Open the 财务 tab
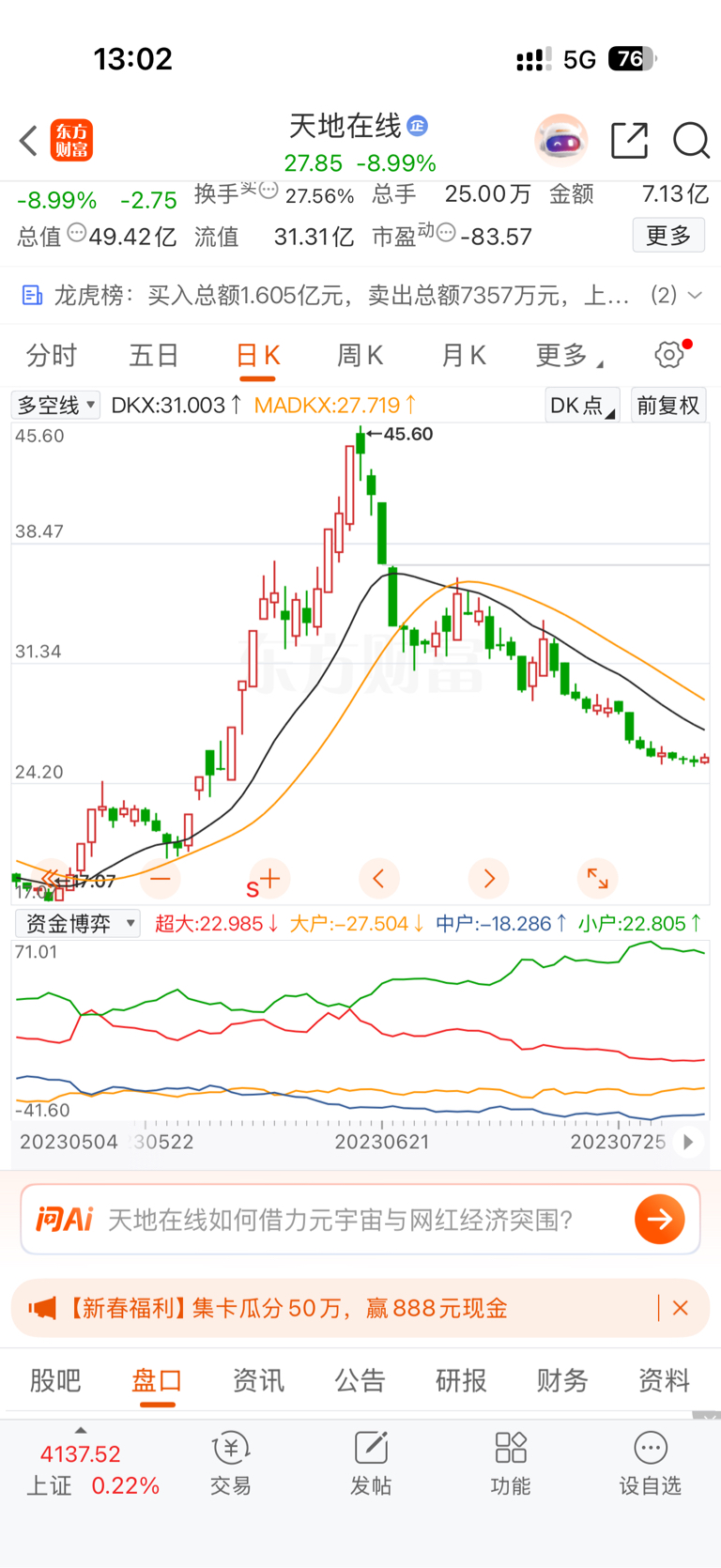Image resolution: width=721 pixels, height=1568 pixels. point(562,1380)
